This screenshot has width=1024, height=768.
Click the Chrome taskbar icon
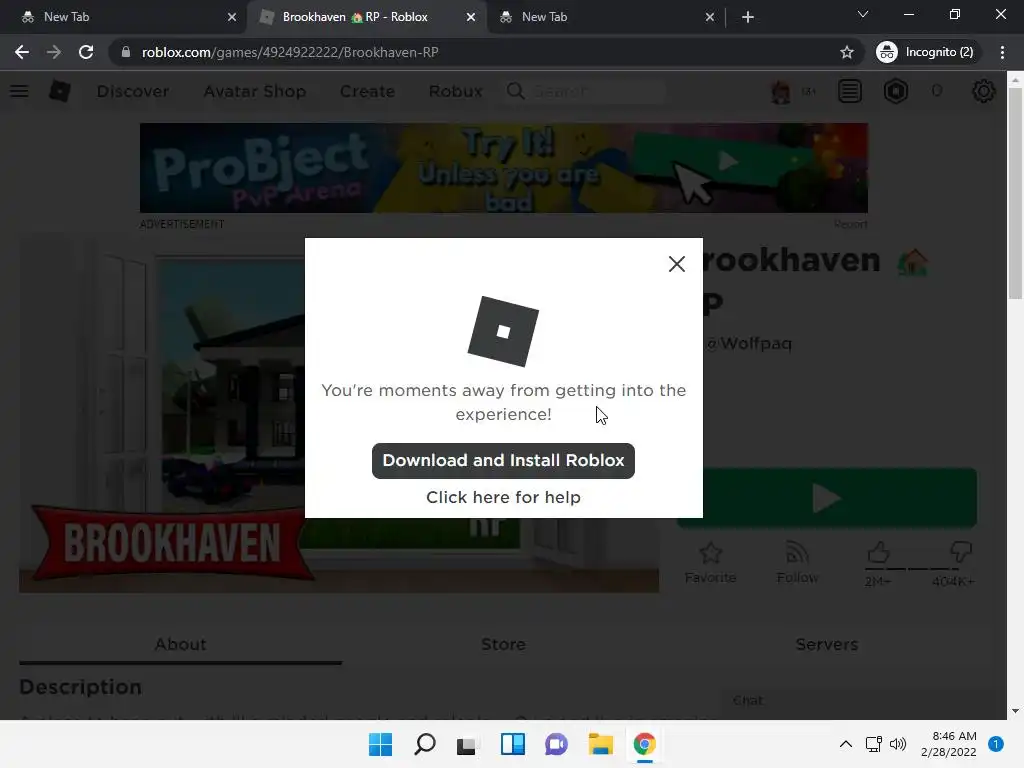(645, 744)
